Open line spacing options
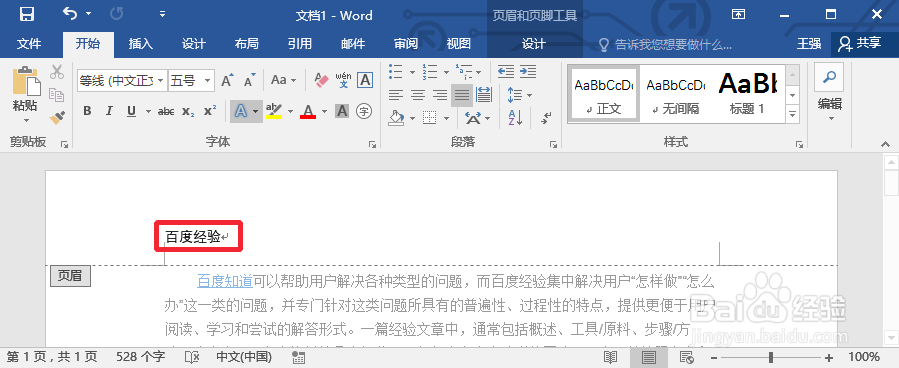The width and height of the screenshot is (899, 368). pyautogui.click(x=519, y=95)
